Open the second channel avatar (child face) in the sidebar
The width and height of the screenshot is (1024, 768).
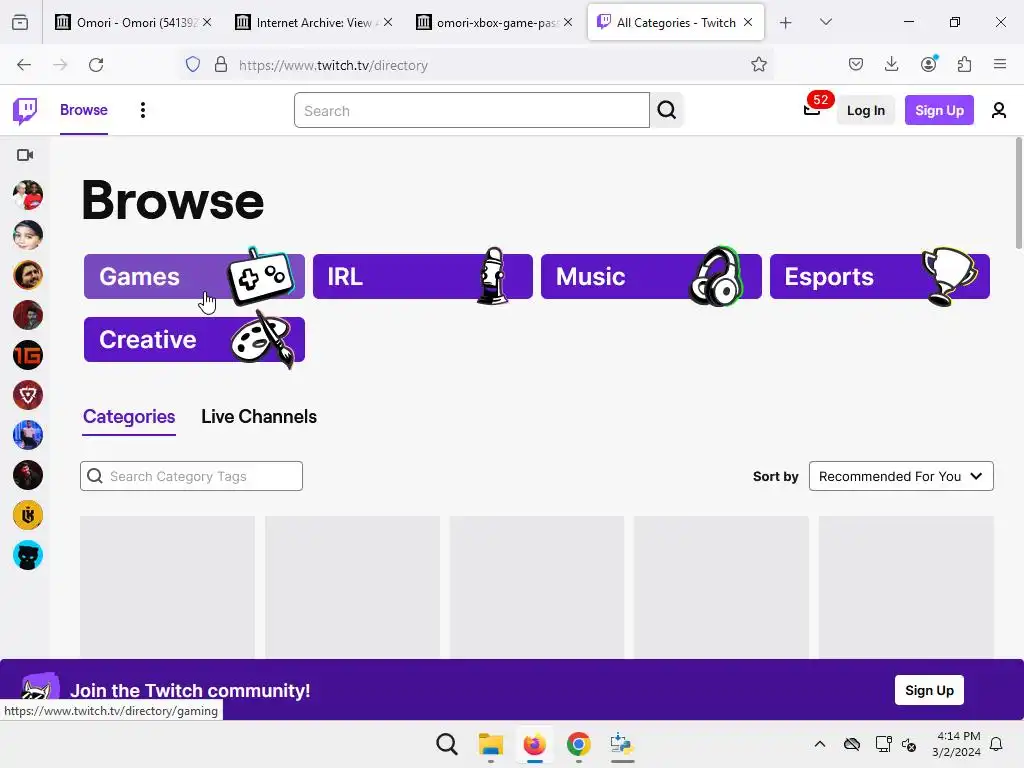pyautogui.click(x=28, y=235)
